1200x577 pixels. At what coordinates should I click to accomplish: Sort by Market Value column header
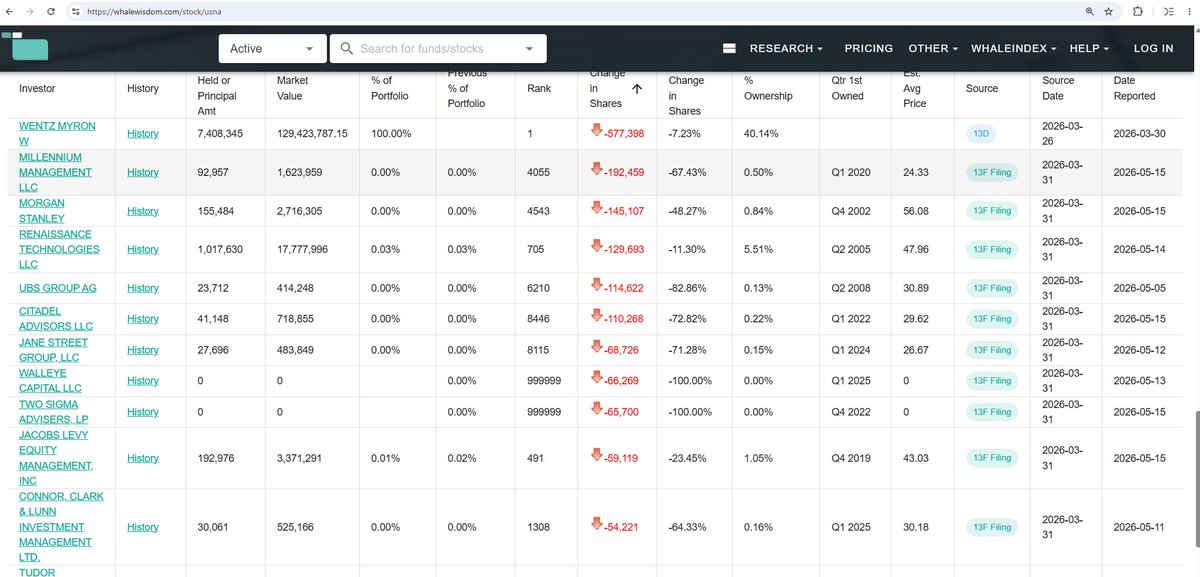[x=292, y=88]
